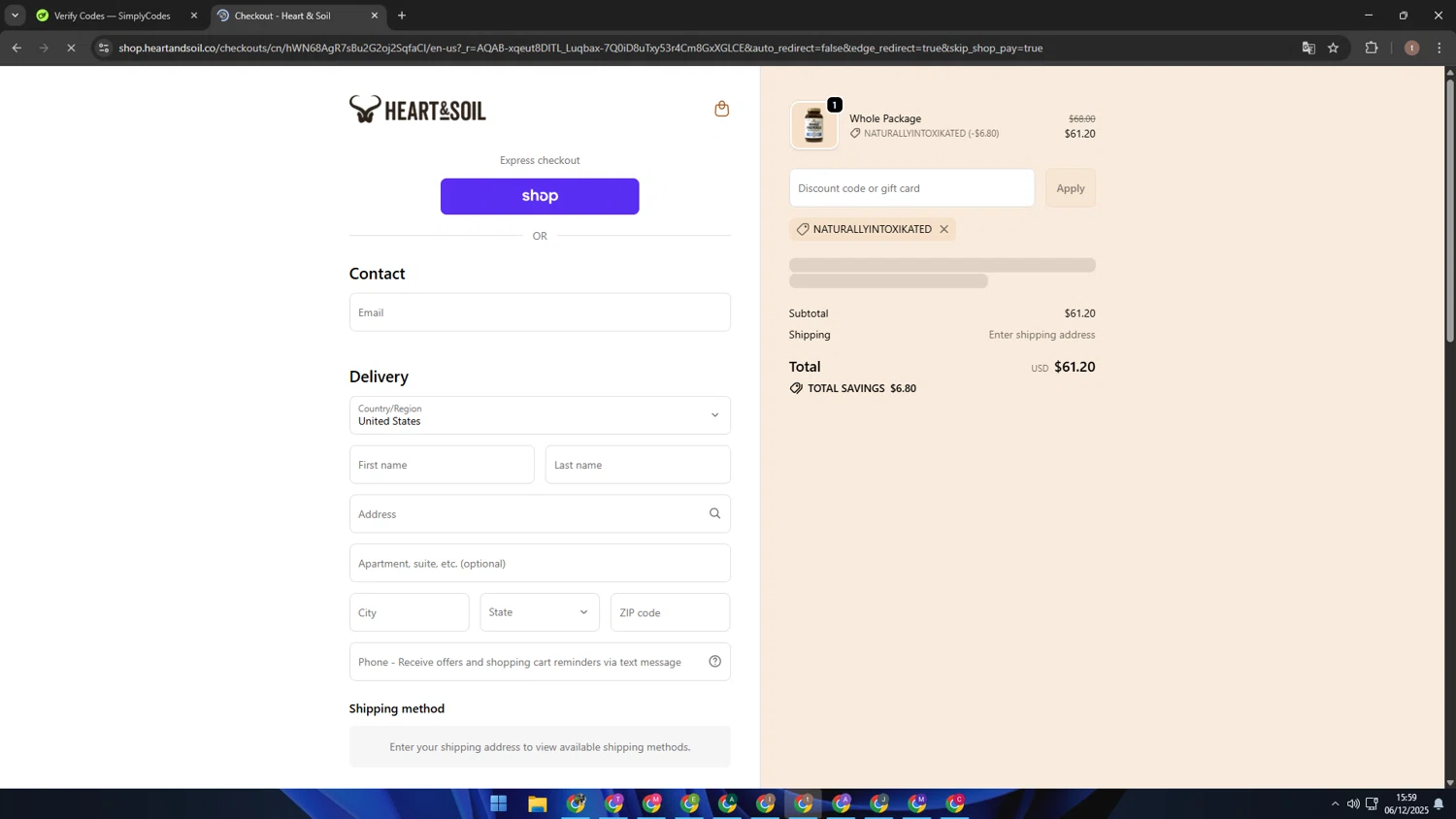Click the City field
Viewport: 1456px width, 819px height.
[409, 612]
